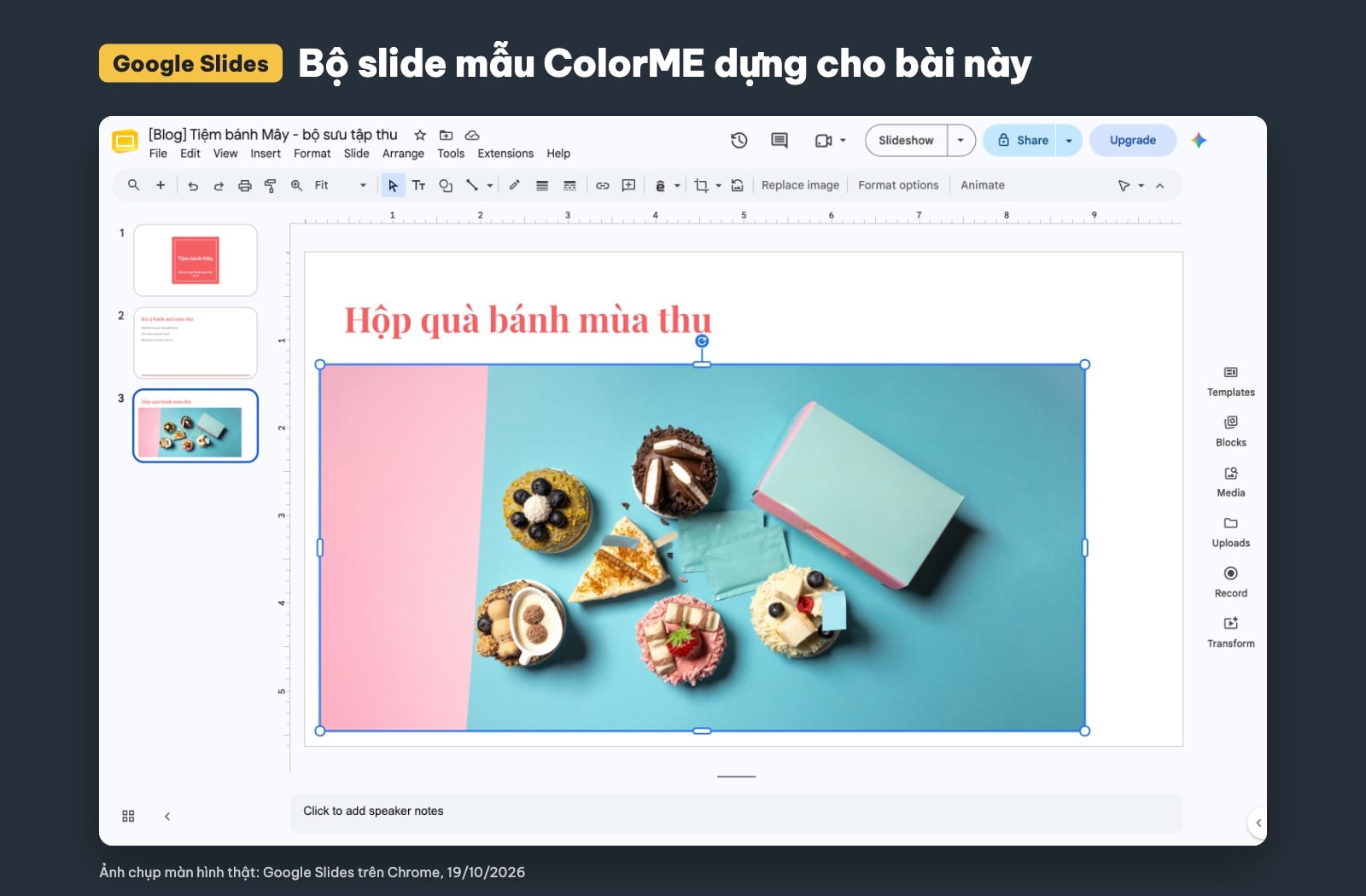Open version history clock icon
1366x896 pixels.
tap(739, 140)
